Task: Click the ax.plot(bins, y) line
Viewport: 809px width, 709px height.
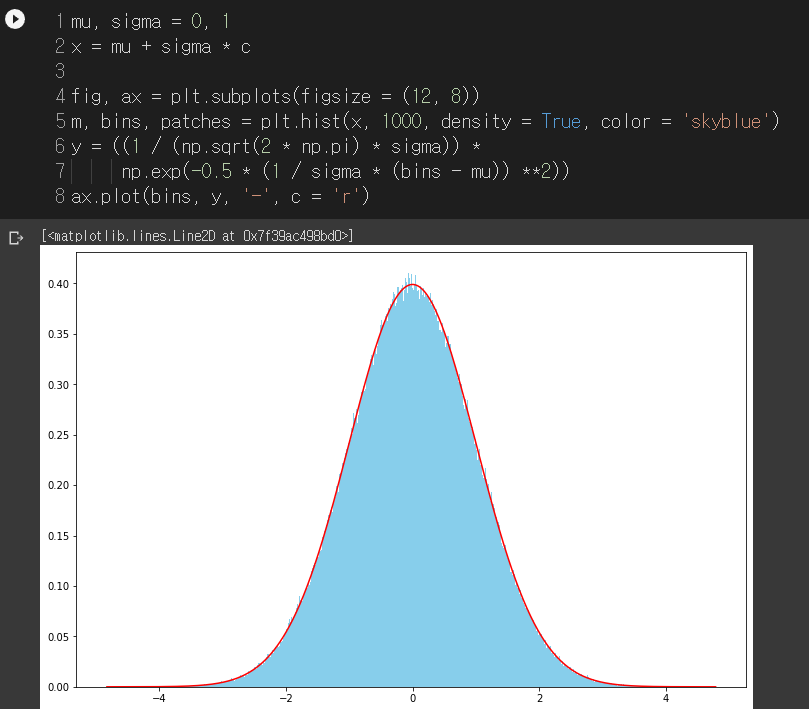Action: tap(220, 197)
